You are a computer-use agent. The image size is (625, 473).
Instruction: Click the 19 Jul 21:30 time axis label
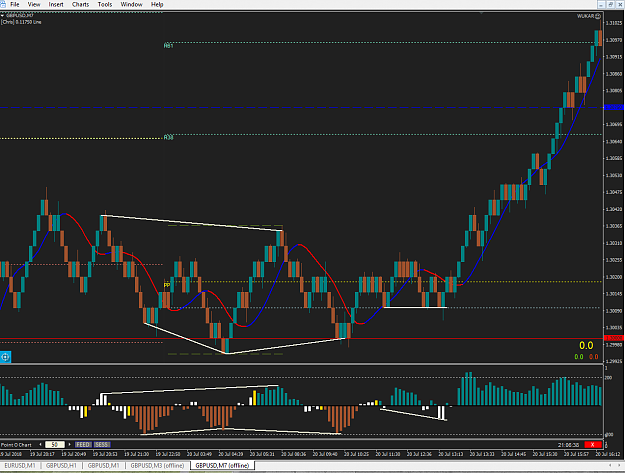pyautogui.click(x=136, y=454)
